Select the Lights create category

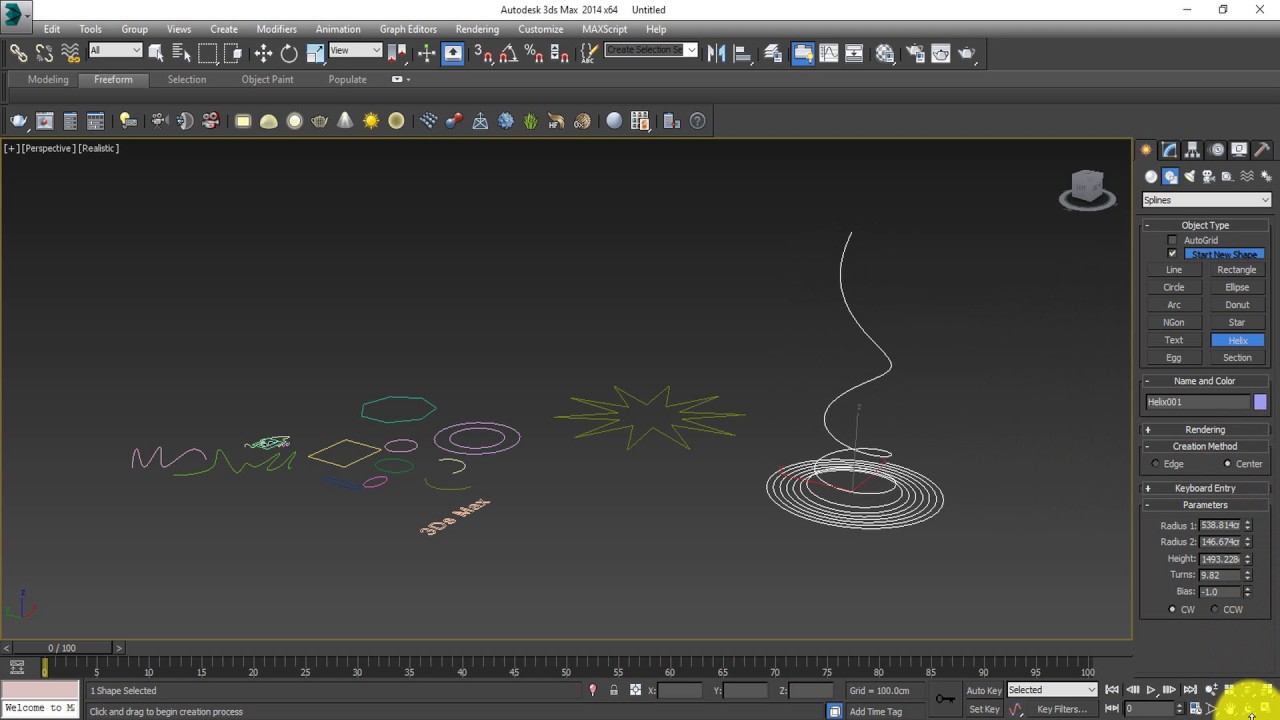point(1189,177)
